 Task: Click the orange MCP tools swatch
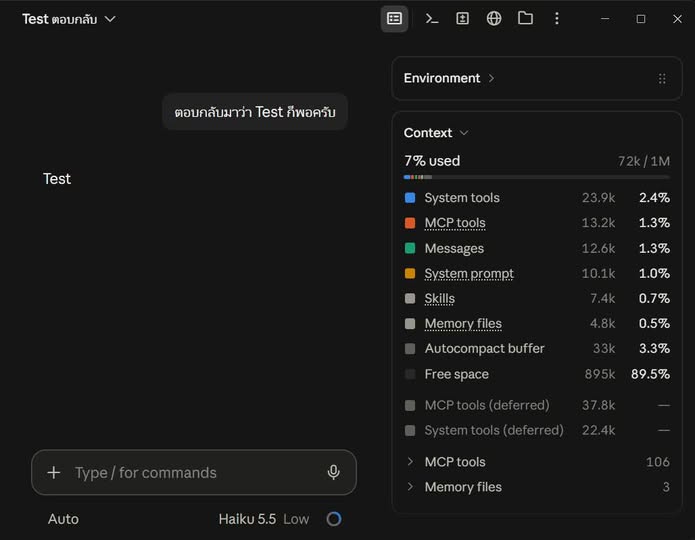click(x=410, y=223)
